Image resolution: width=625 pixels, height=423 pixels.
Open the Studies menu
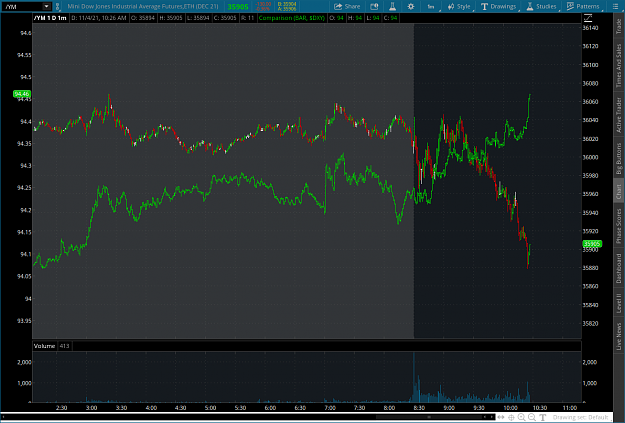click(541, 6)
